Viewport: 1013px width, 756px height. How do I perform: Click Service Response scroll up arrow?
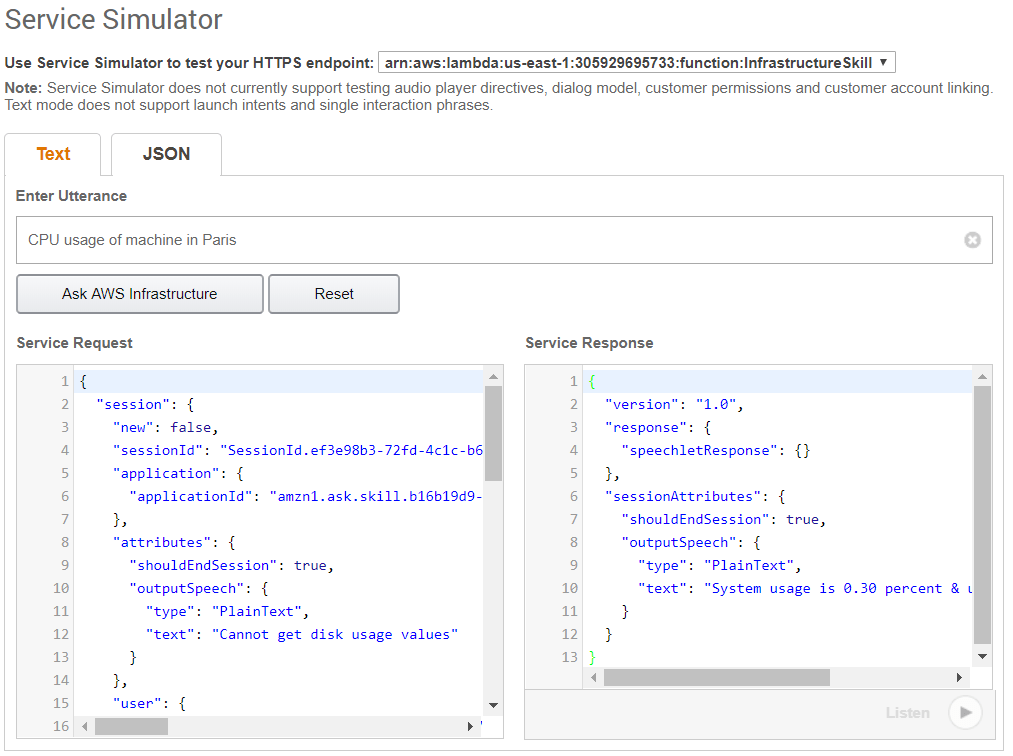[x=982, y=376]
